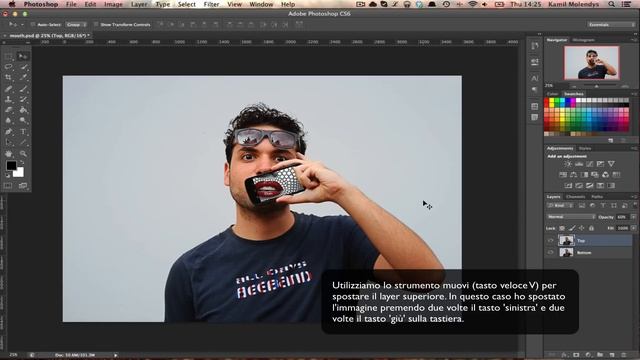640x360 pixels.
Task: Select the Eyedropper tool
Action: pos(23,77)
